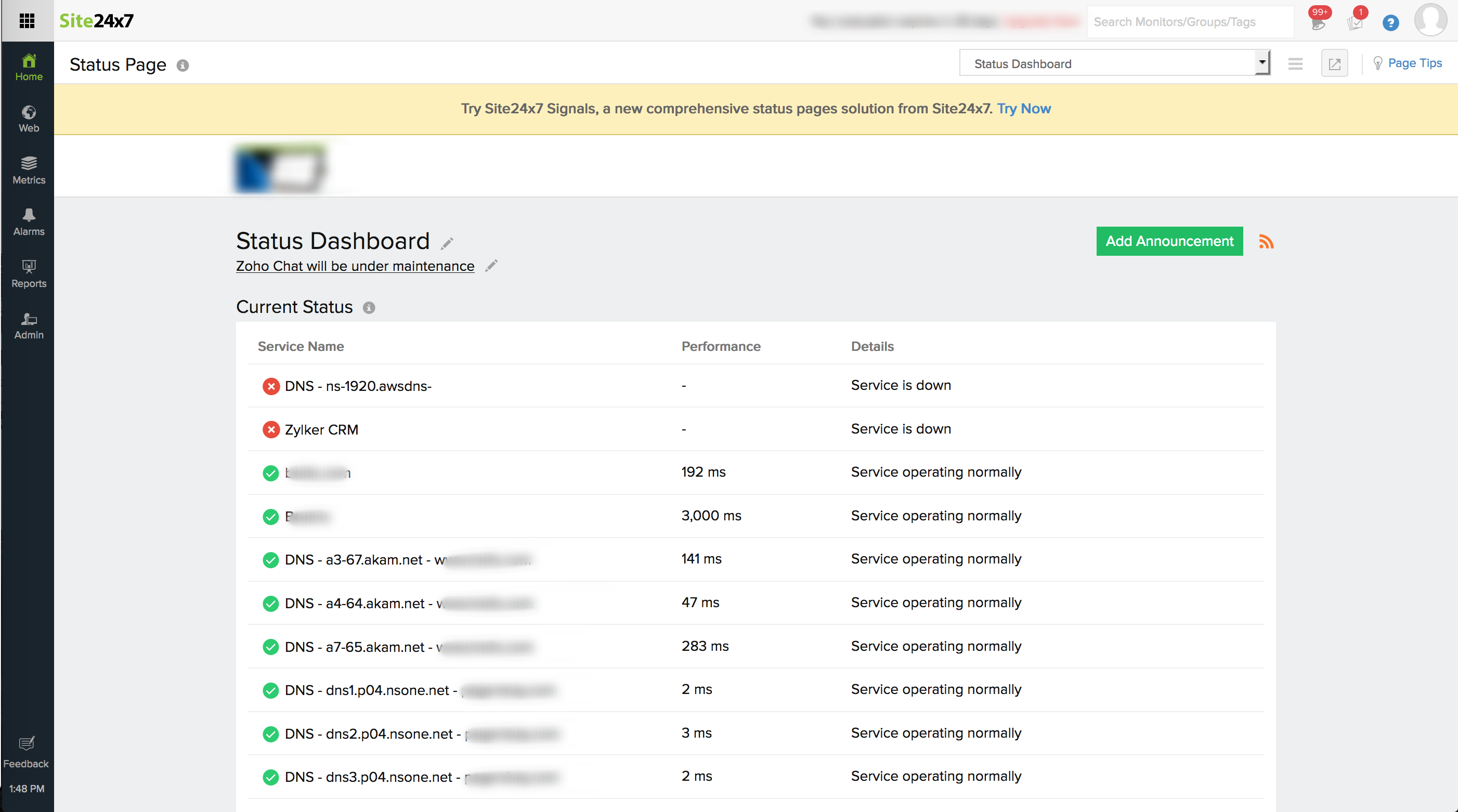Select the DNS - dns2.p04.nsone.net service row

[756, 734]
